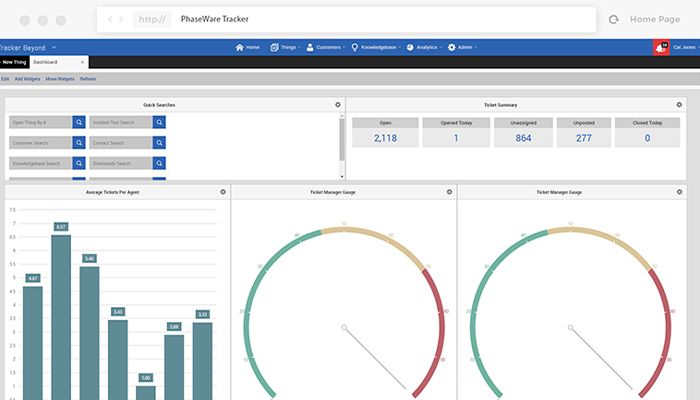Click the PhaseWare Tracker address bar

tap(346, 19)
